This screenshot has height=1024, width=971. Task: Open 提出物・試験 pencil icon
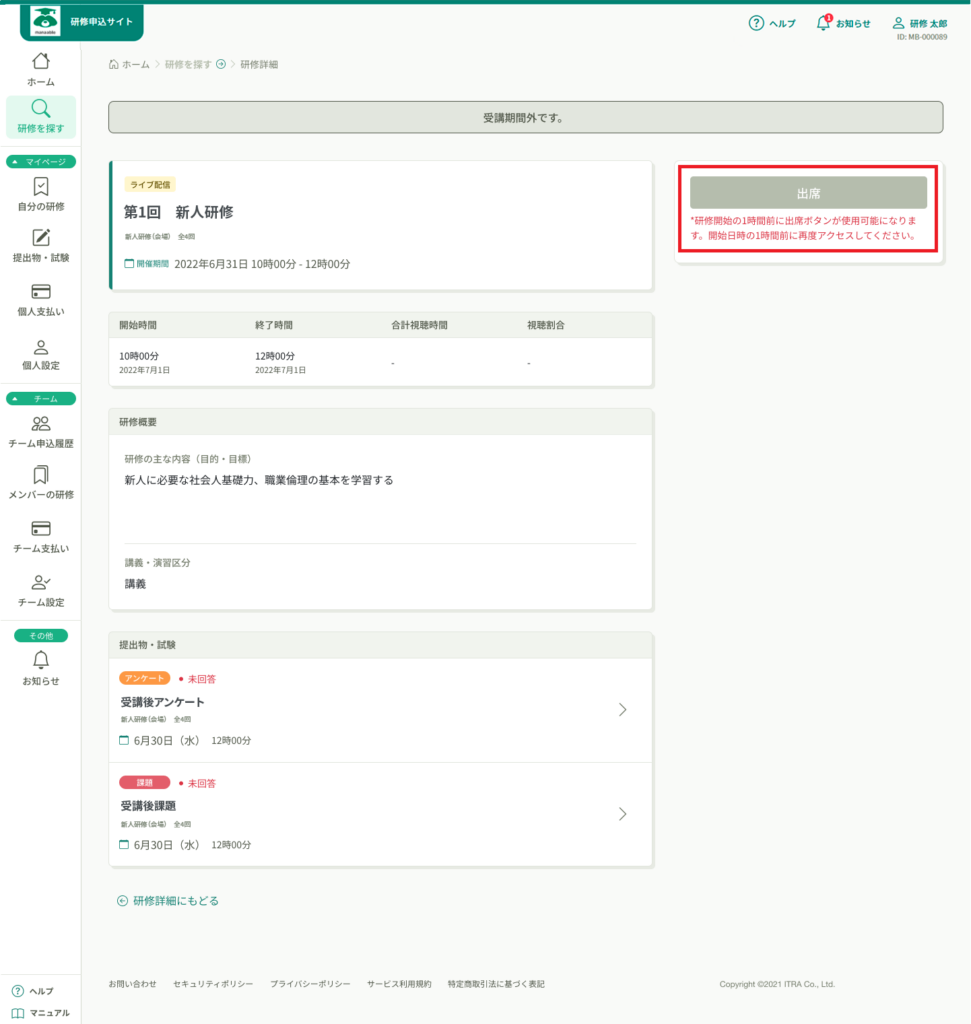click(41, 237)
